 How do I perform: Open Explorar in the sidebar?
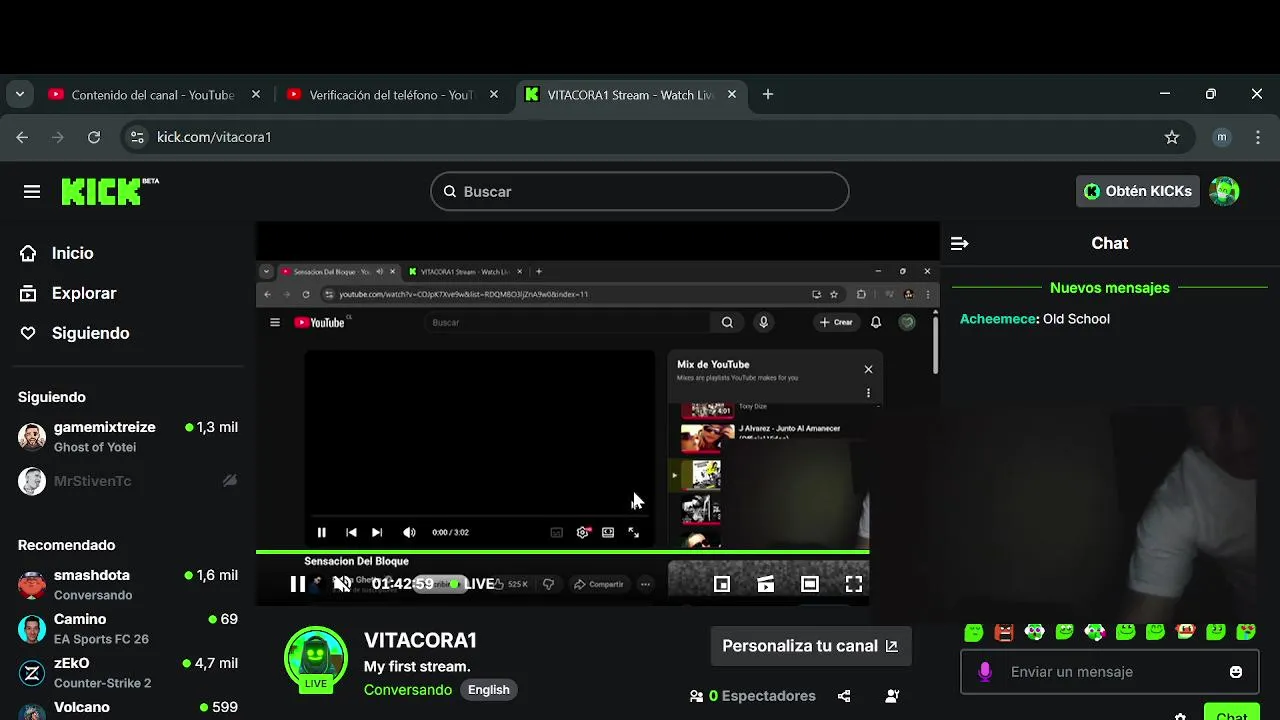tap(68, 293)
